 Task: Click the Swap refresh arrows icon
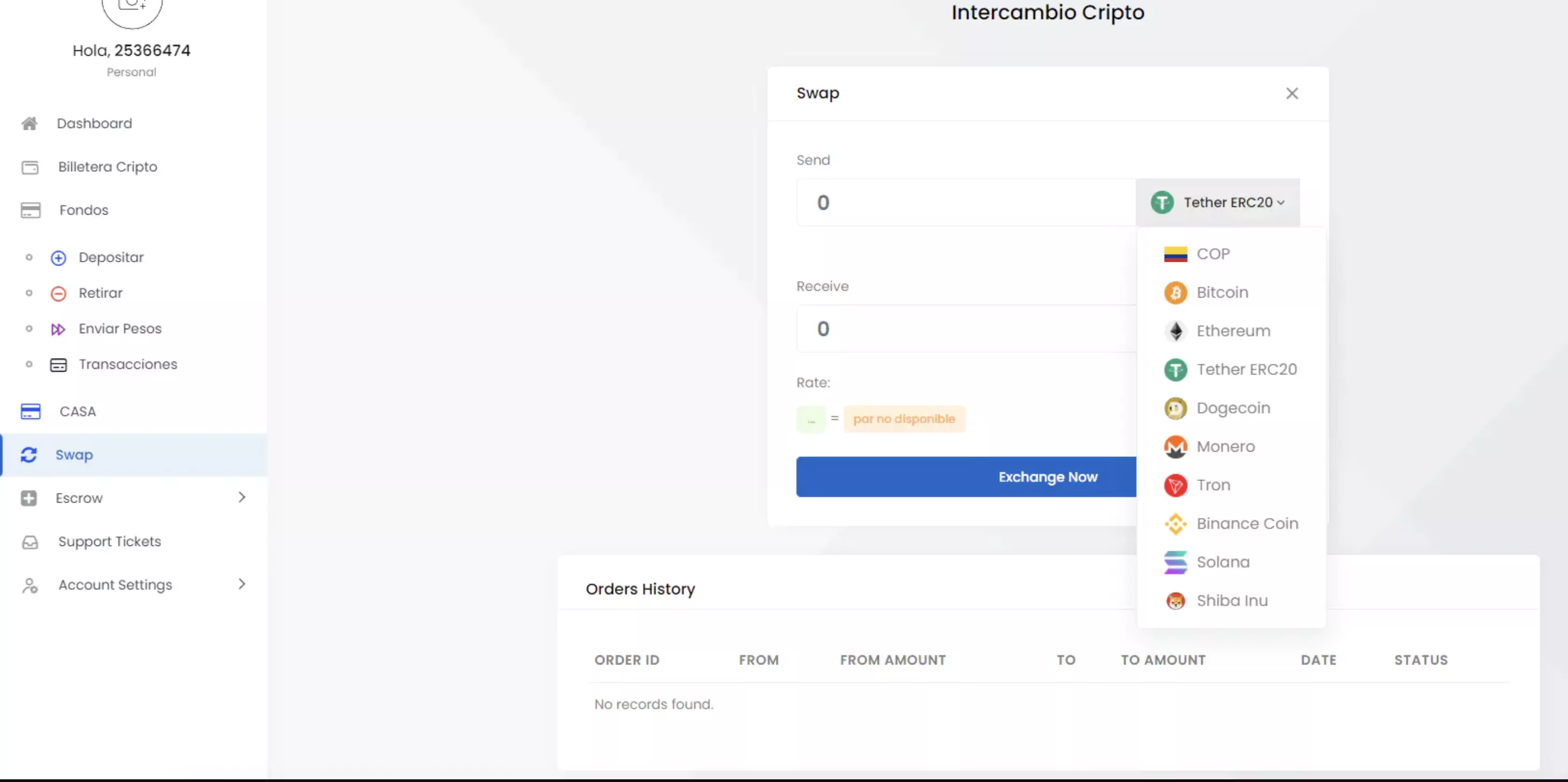click(28, 455)
